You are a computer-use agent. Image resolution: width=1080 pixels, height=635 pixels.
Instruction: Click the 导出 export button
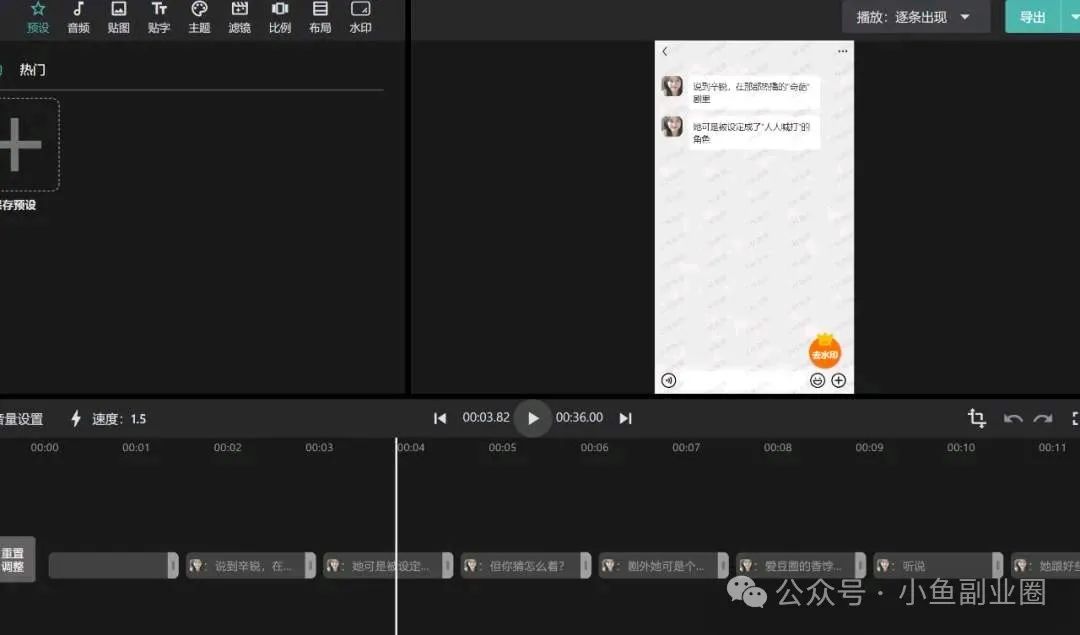coord(1032,17)
